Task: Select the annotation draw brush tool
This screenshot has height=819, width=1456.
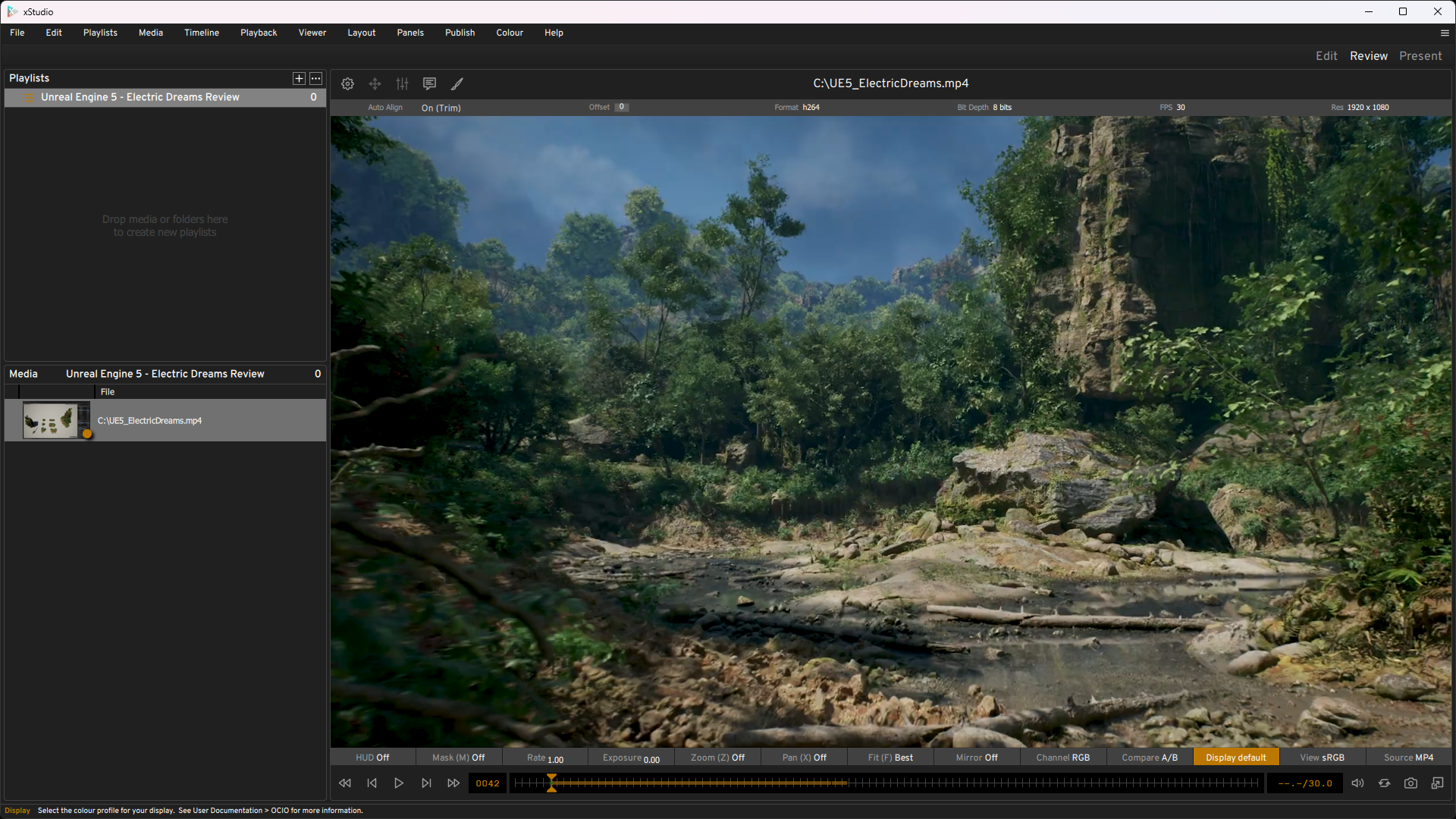Action: (457, 84)
